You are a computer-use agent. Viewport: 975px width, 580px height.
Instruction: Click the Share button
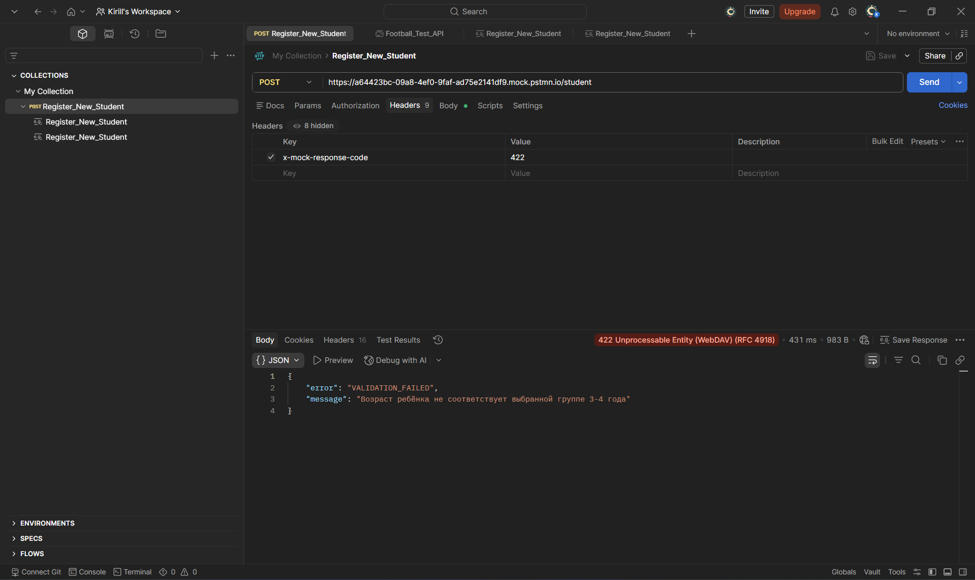point(935,56)
